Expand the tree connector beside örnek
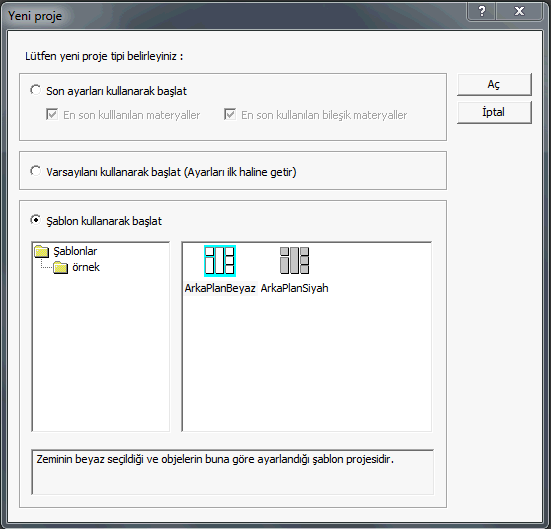Viewport: 551px width, 529px height. coord(46,265)
